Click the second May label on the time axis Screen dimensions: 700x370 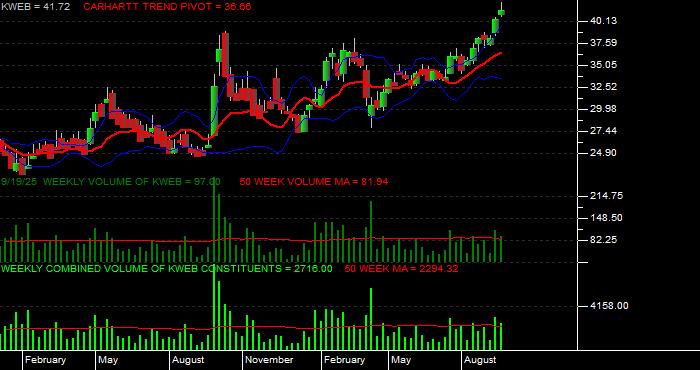pyautogui.click(x=401, y=360)
